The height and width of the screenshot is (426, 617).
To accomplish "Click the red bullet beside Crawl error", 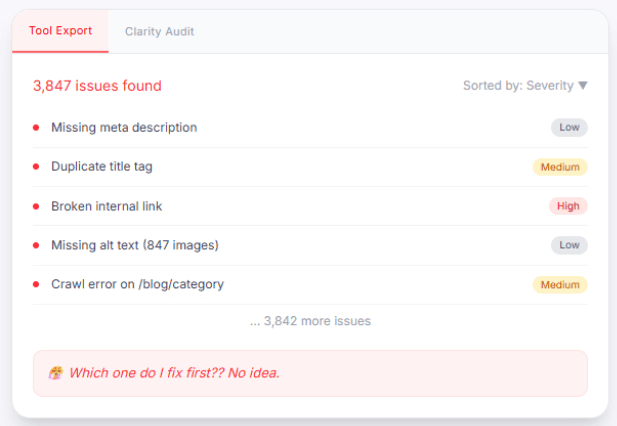I will [x=36, y=284].
